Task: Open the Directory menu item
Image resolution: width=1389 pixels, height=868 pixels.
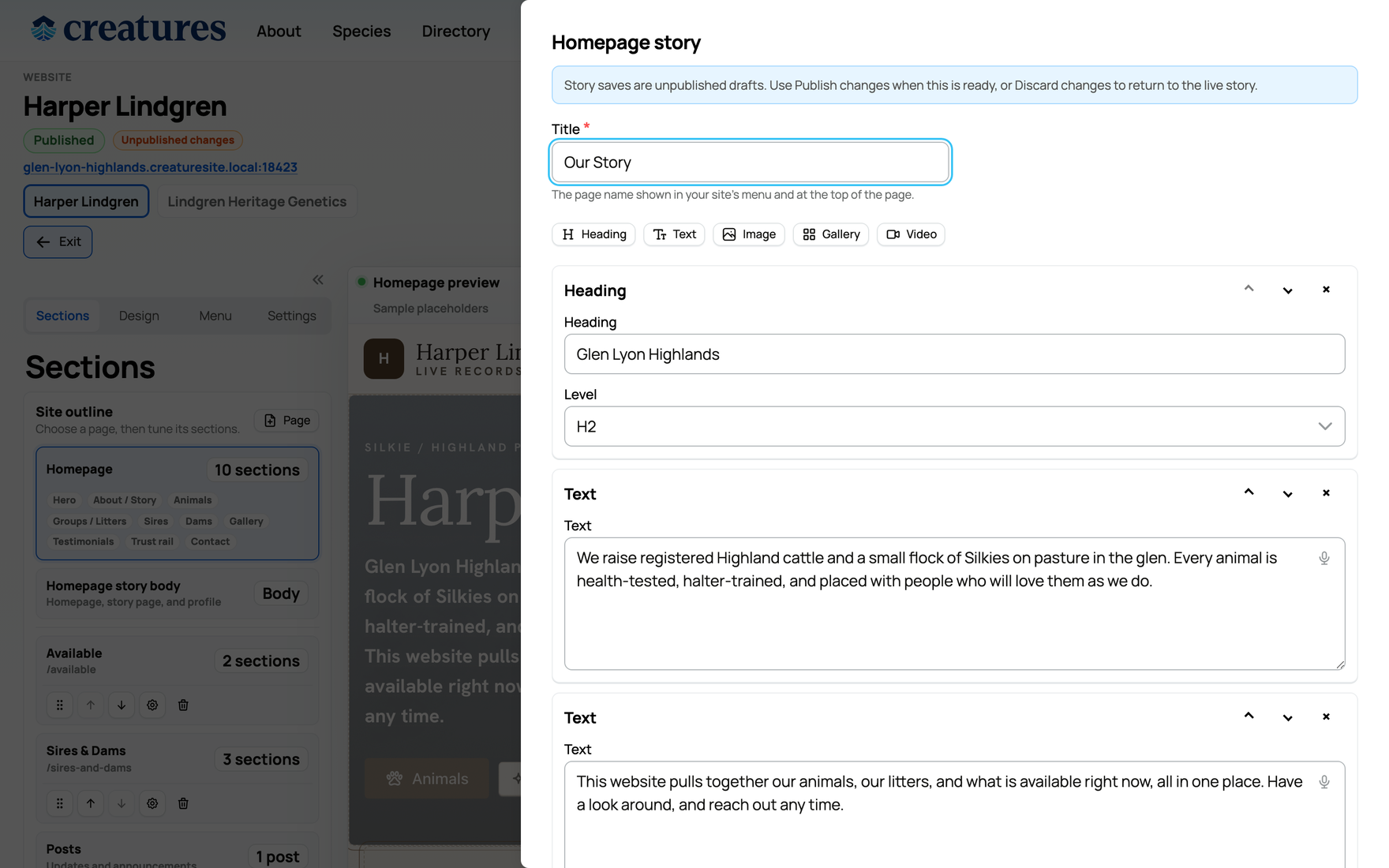Action: pos(455,31)
